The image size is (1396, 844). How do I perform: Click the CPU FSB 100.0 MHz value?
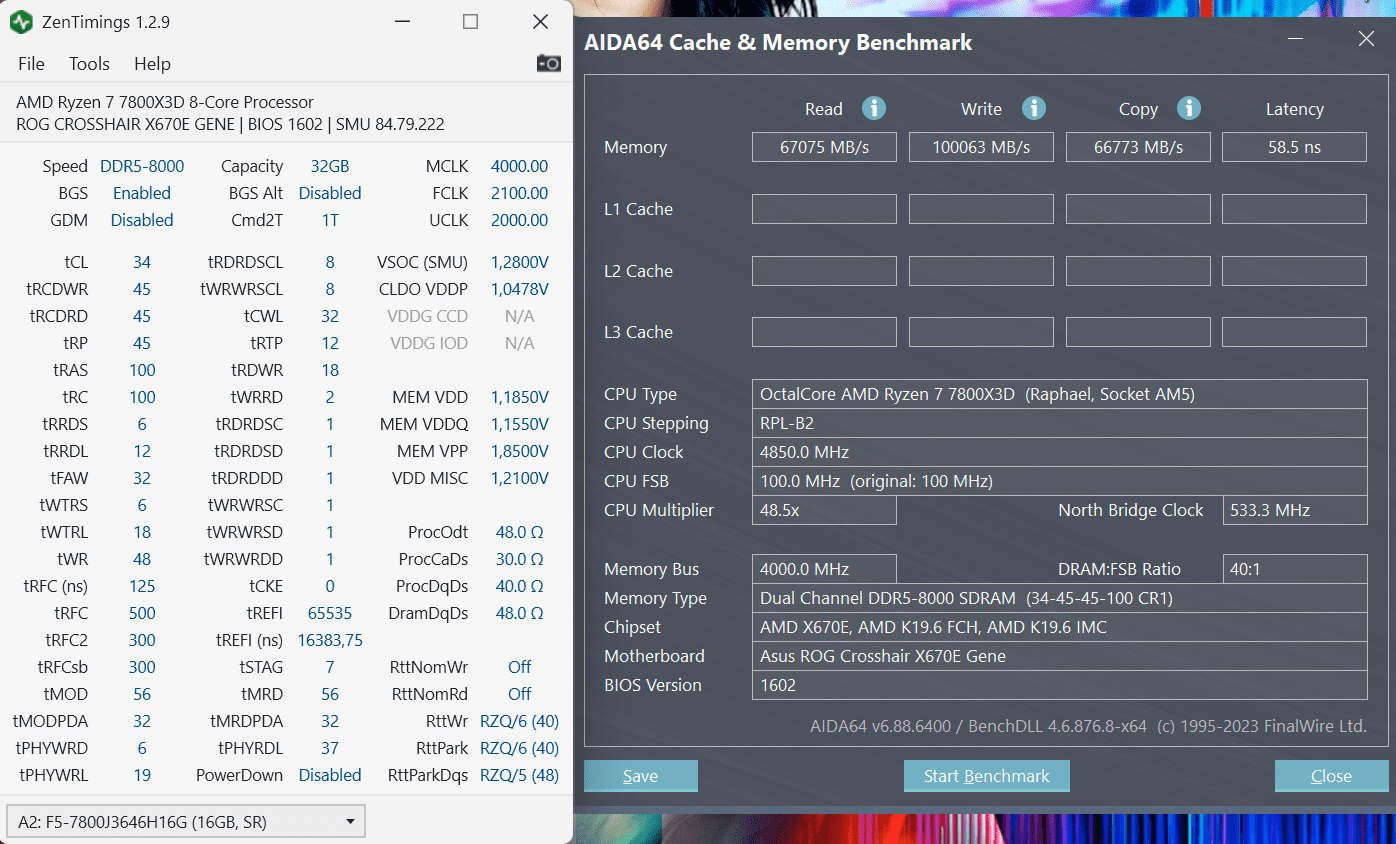pyautogui.click(x=1059, y=481)
